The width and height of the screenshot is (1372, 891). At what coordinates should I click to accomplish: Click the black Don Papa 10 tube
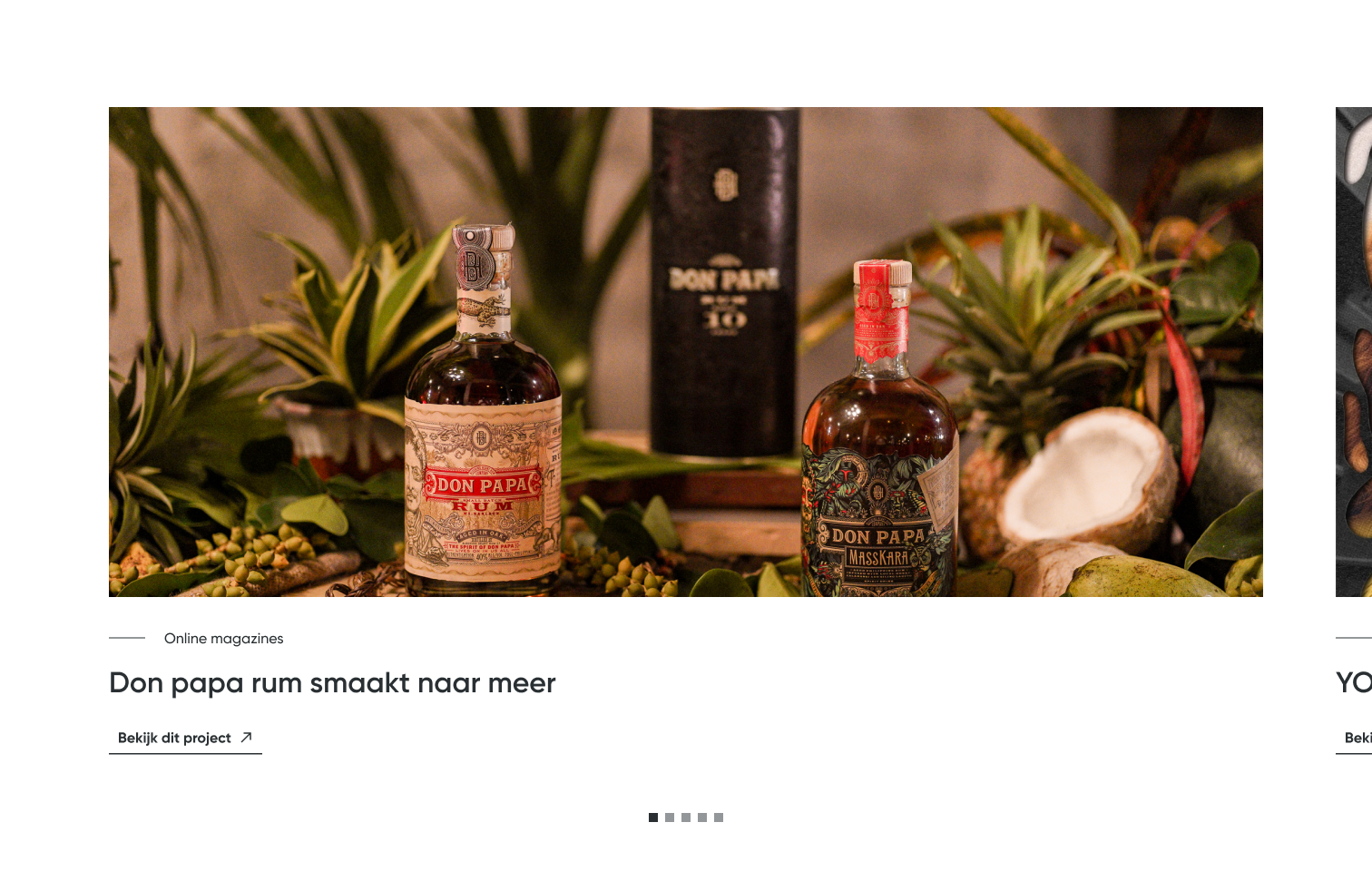click(724, 281)
